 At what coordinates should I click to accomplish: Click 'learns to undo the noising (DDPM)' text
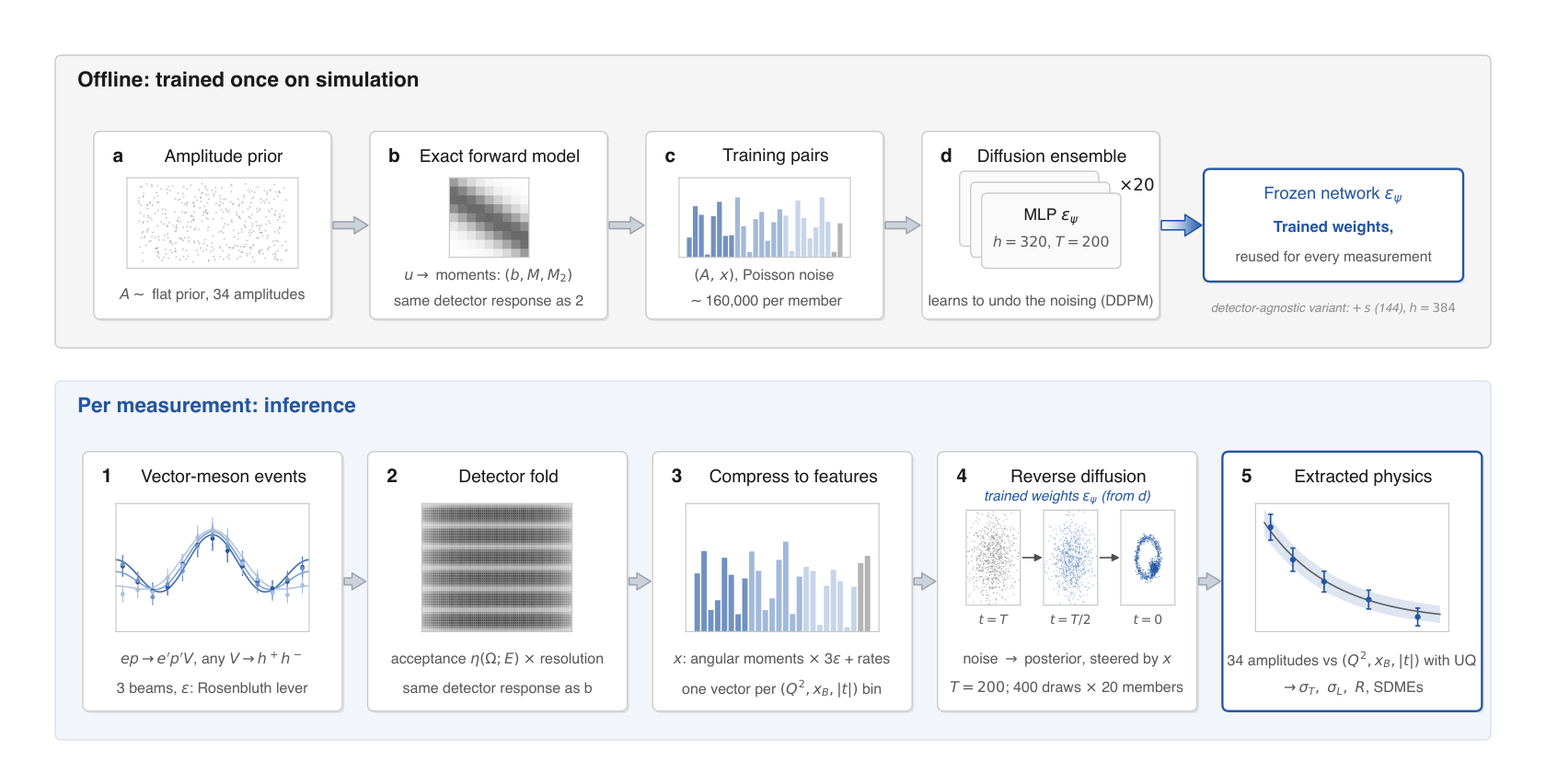pos(1041,301)
